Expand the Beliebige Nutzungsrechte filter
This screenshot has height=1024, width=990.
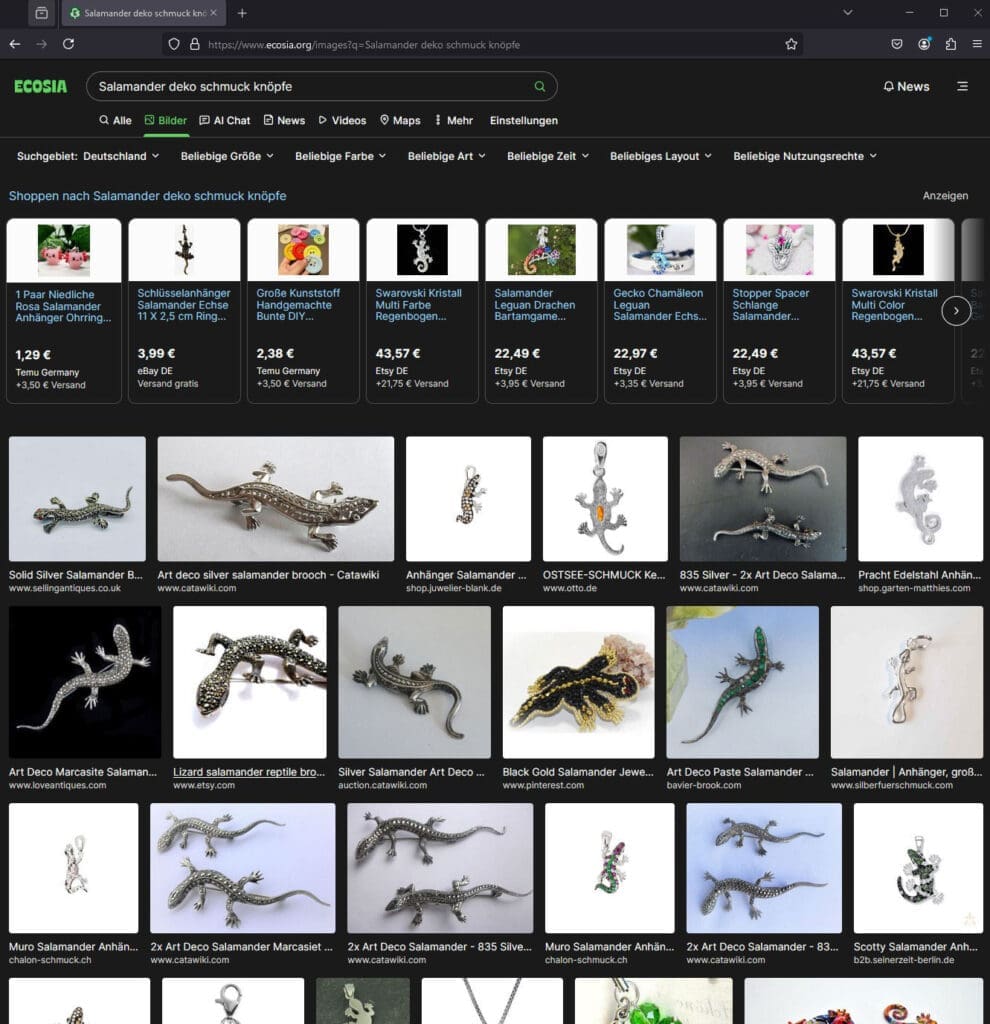tap(805, 156)
